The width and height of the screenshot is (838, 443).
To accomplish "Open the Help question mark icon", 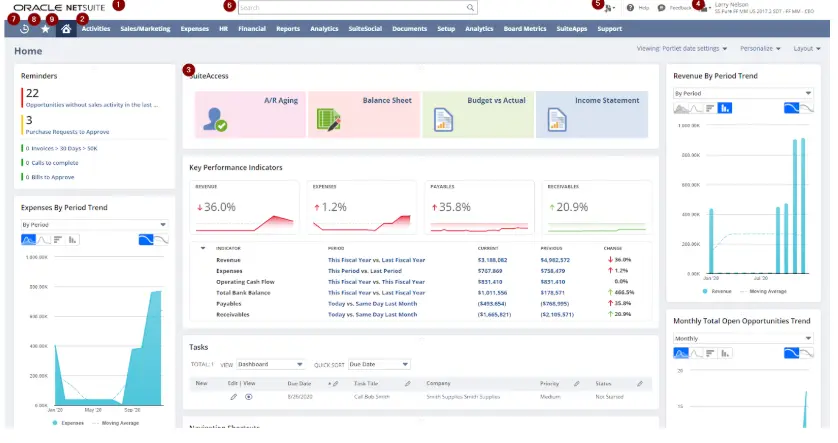I will coord(630,8).
